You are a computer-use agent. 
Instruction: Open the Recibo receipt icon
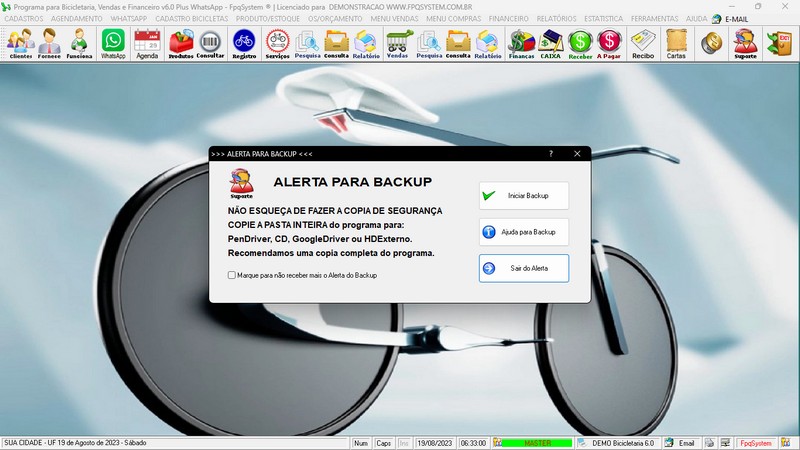coord(643,44)
